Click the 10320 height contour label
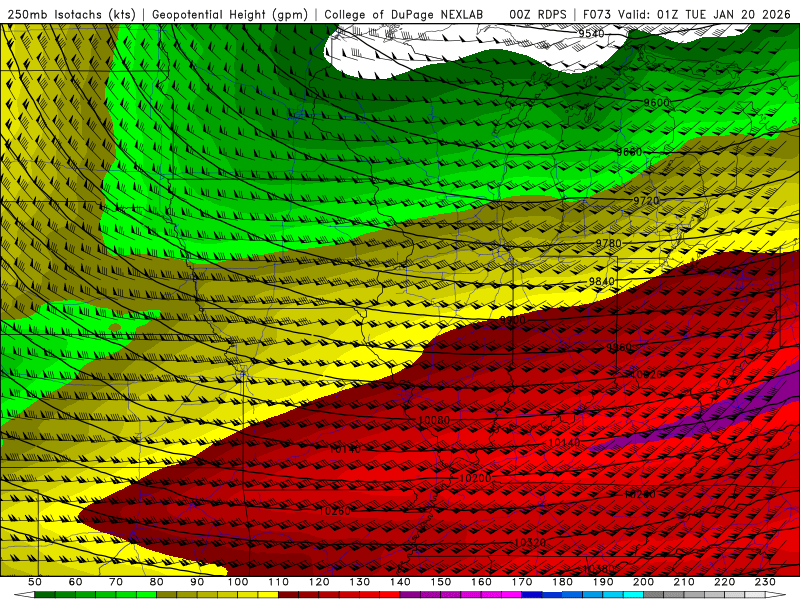Image resolution: width=800 pixels, height=600 pixels. pyautogui.click(x=530, y=542)
